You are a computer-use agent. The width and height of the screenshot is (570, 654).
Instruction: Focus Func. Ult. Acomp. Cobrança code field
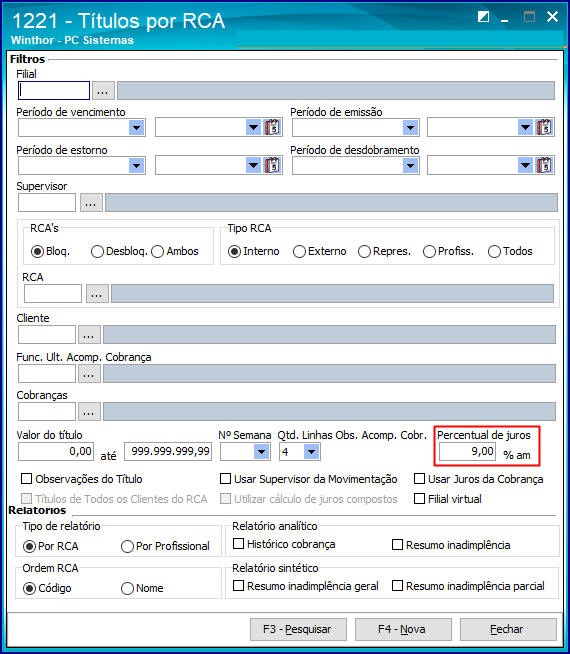point(47,374)
